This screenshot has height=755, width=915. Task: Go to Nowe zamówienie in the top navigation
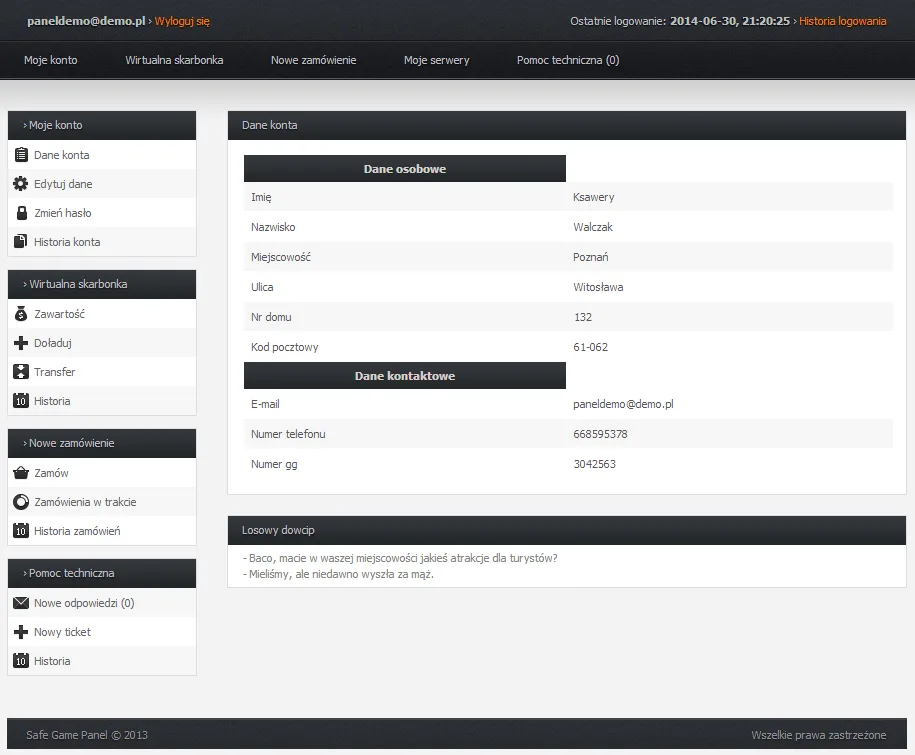point(313,60)
